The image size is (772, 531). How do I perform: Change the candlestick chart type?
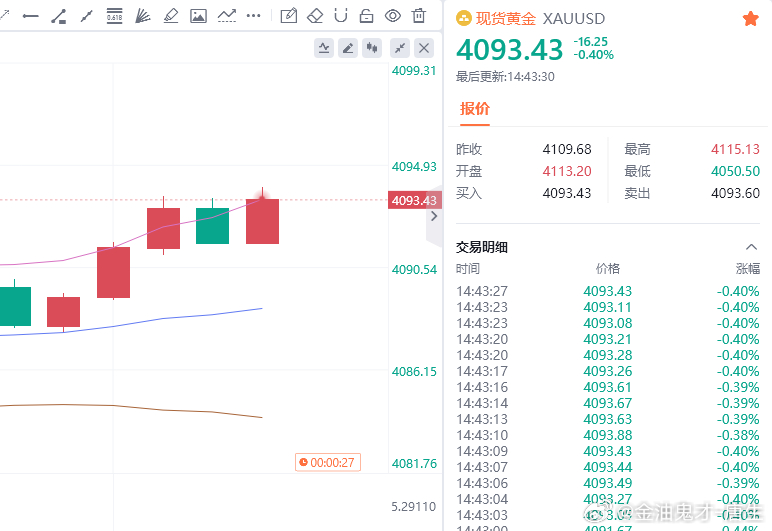pos(372,48)
